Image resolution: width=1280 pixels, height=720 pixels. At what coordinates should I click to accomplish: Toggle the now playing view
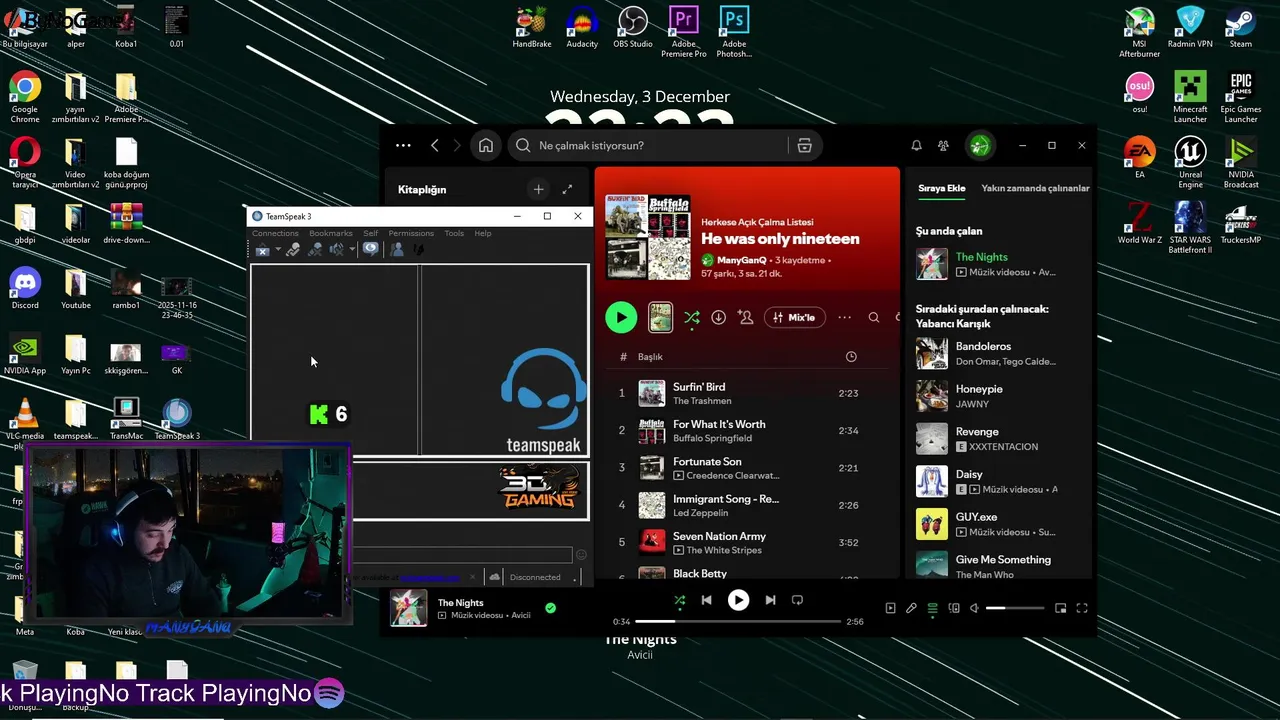pos(890,608)
